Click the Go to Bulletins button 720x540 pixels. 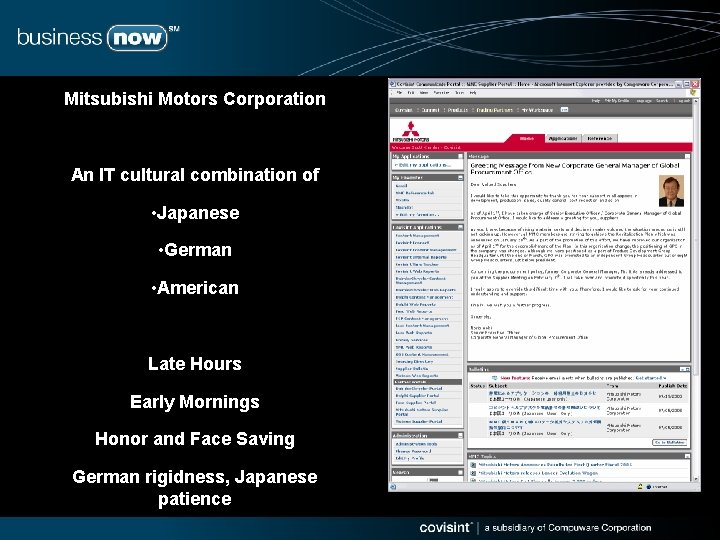pos(669,442)
